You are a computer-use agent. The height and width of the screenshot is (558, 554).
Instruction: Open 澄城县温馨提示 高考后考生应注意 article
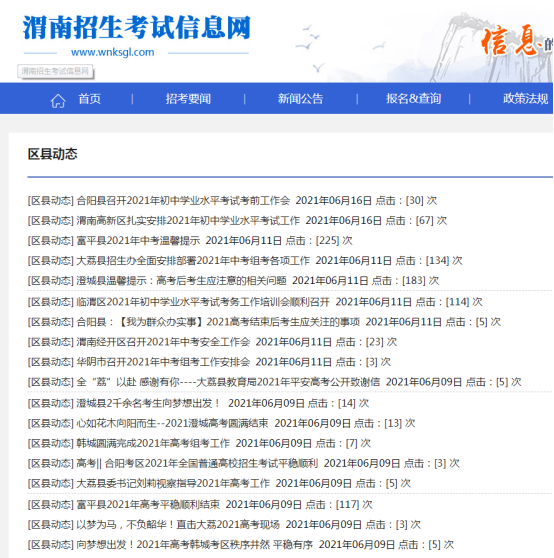coord(181,281)
